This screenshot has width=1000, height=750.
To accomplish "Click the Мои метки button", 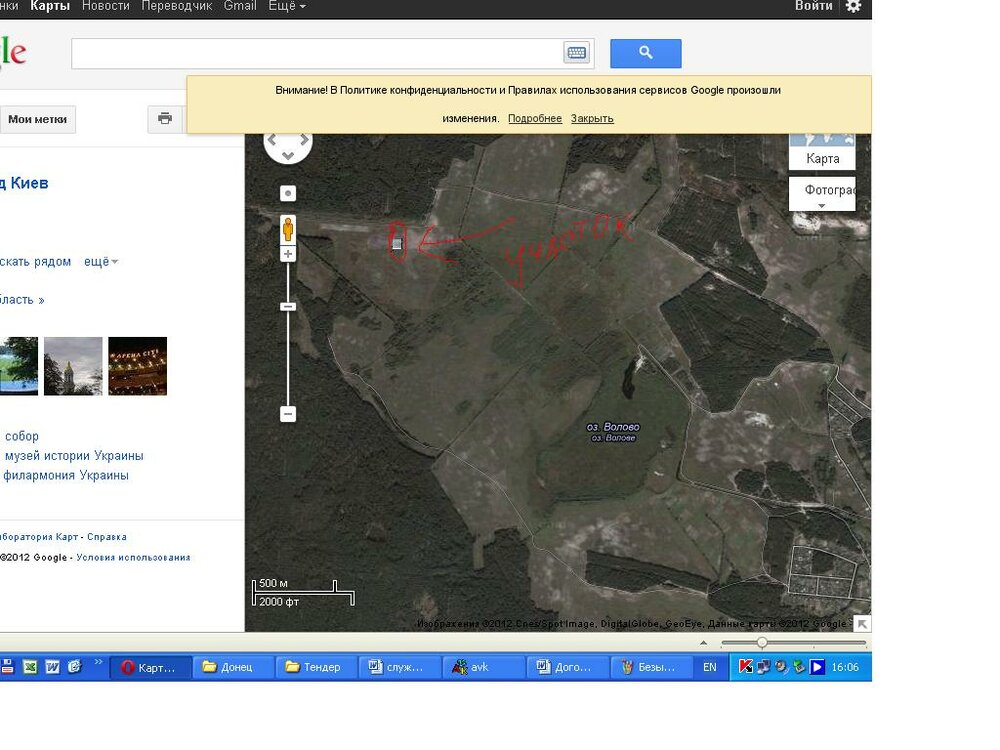I will (38, 119).
